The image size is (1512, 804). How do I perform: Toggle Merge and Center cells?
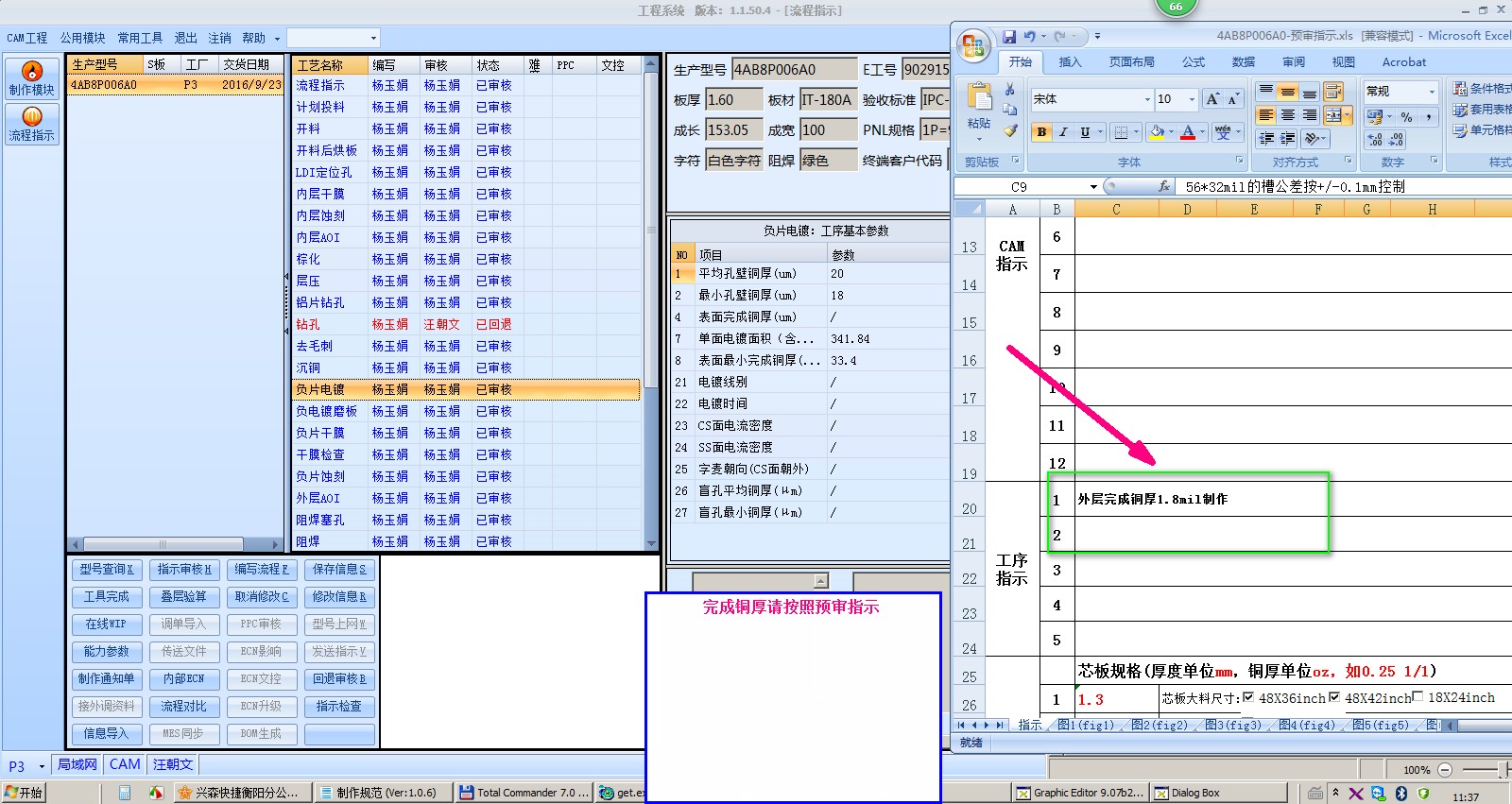point(1333,115)
